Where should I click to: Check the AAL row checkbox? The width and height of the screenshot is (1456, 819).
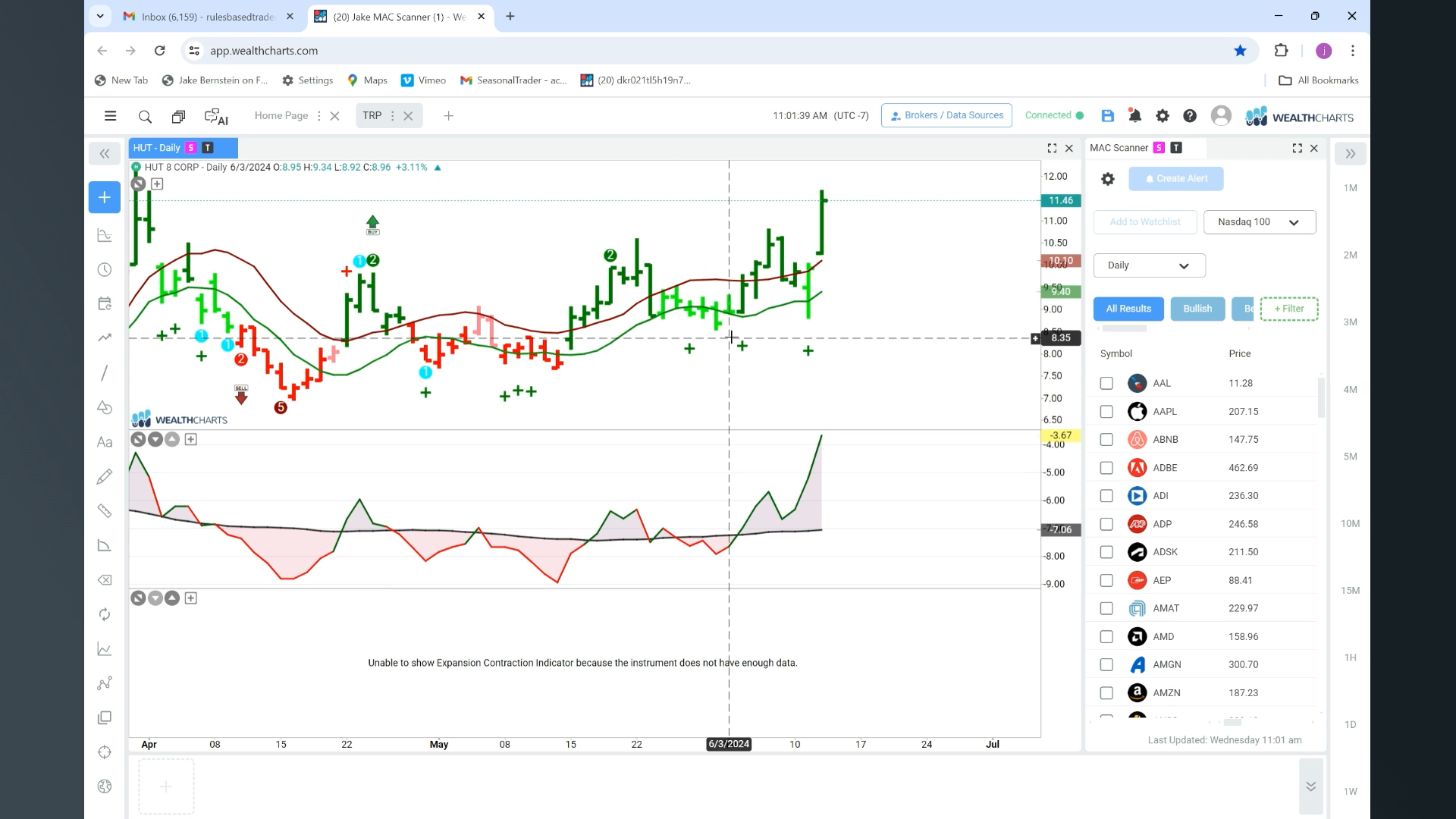1106,384
